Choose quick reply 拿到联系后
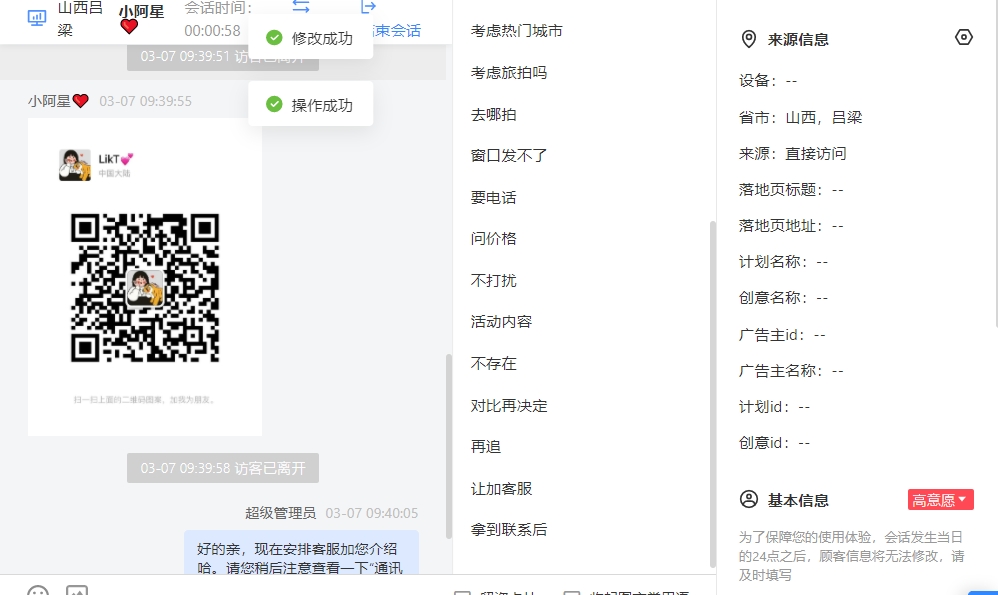 point(509,529)
